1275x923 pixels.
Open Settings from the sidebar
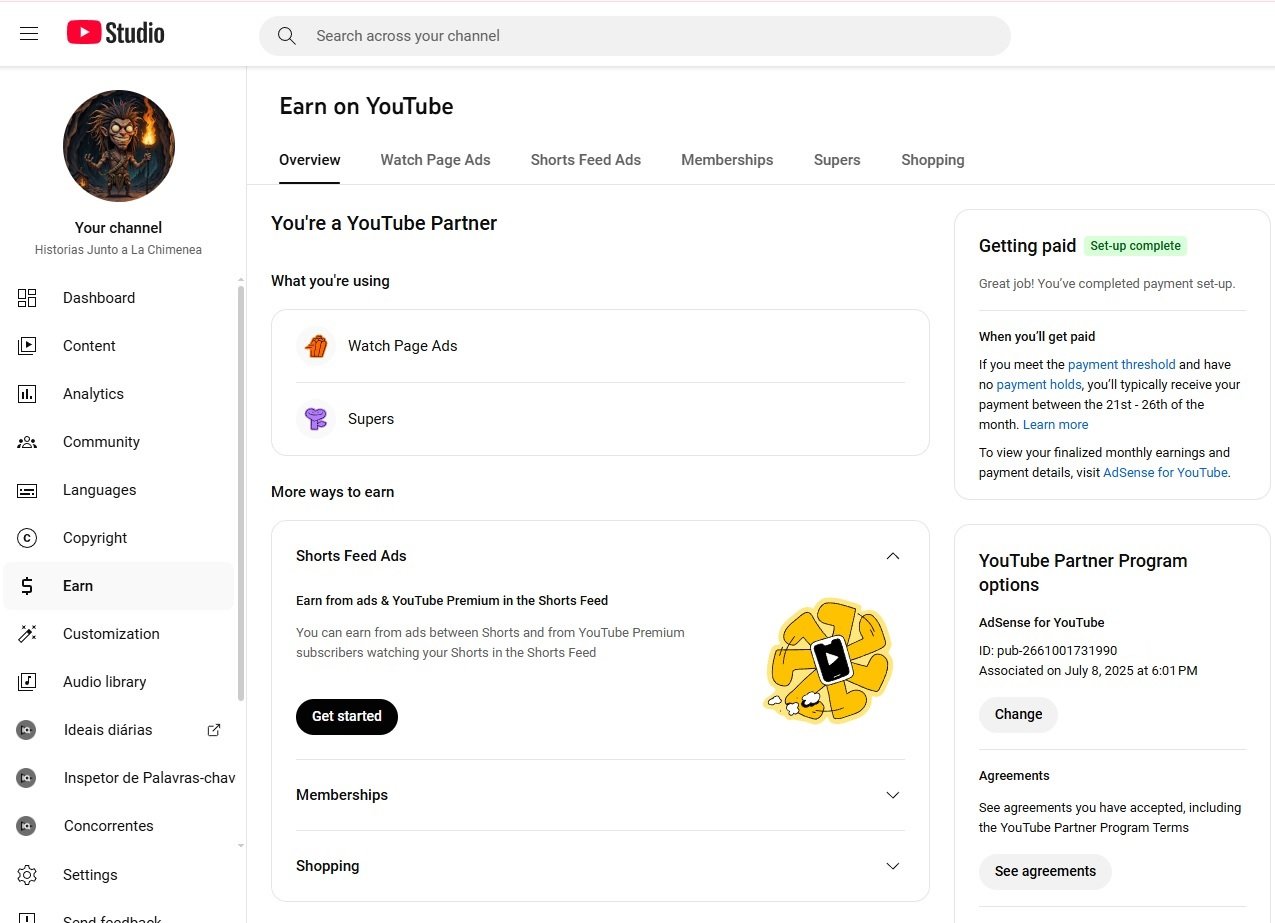[118, 875]
